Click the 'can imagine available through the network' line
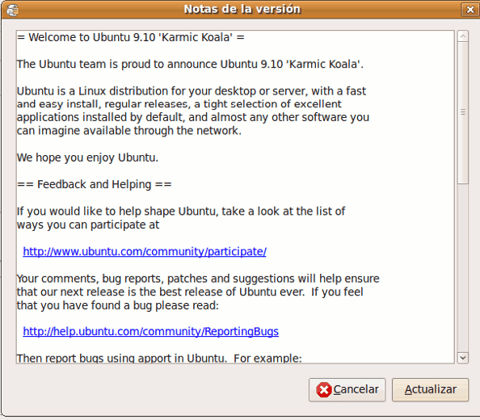The width and height of the screenshot is (480, 420). (129, 131)
